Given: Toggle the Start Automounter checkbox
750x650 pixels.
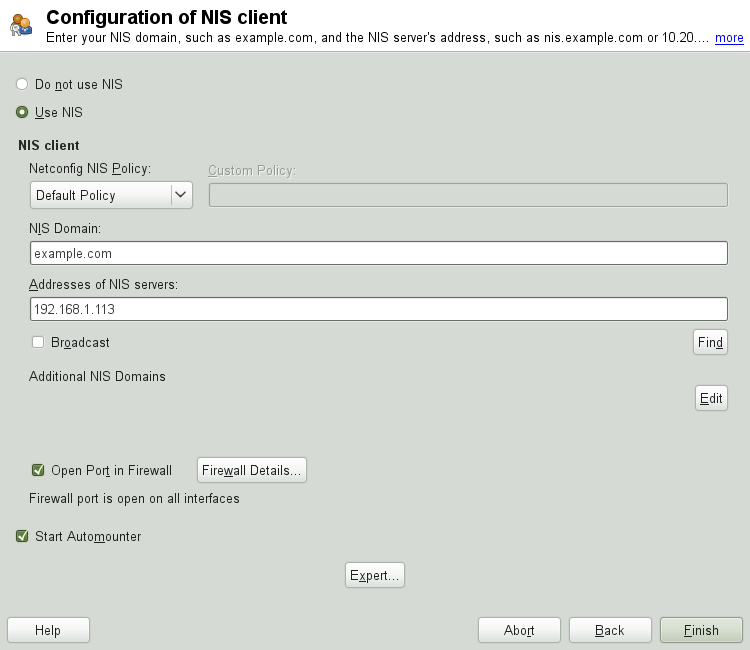Looking at the screenshot, I should 22,536.
